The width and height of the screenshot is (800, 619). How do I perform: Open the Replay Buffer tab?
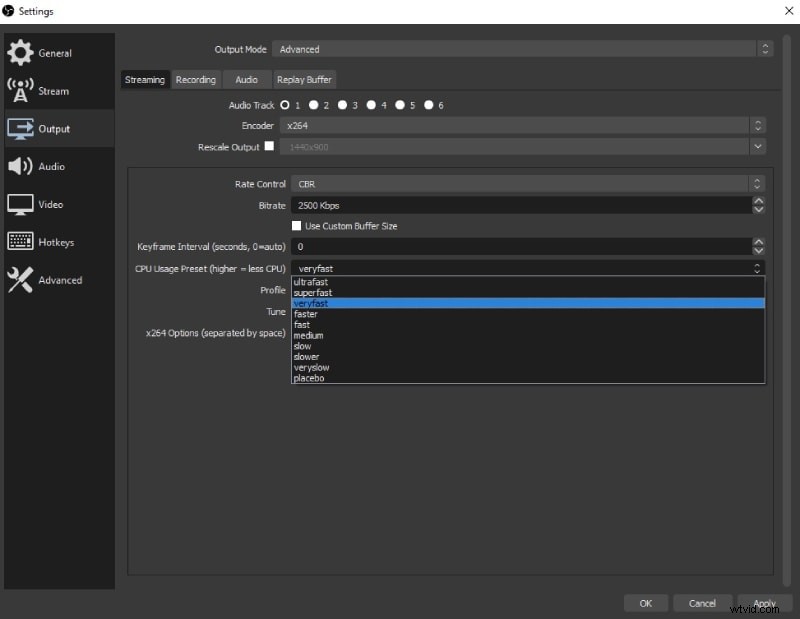304,79
